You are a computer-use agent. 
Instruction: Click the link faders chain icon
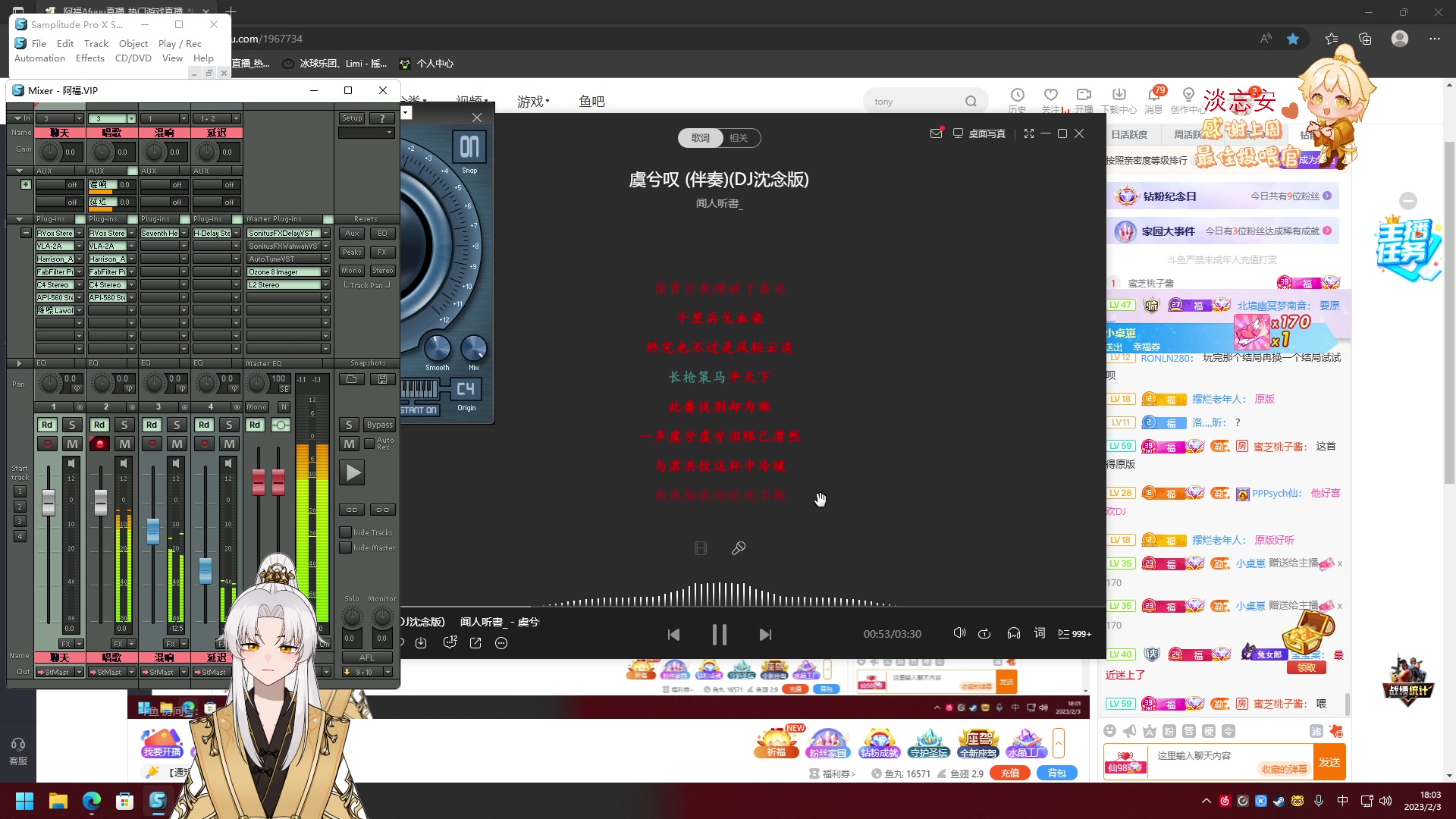(352, 510)
